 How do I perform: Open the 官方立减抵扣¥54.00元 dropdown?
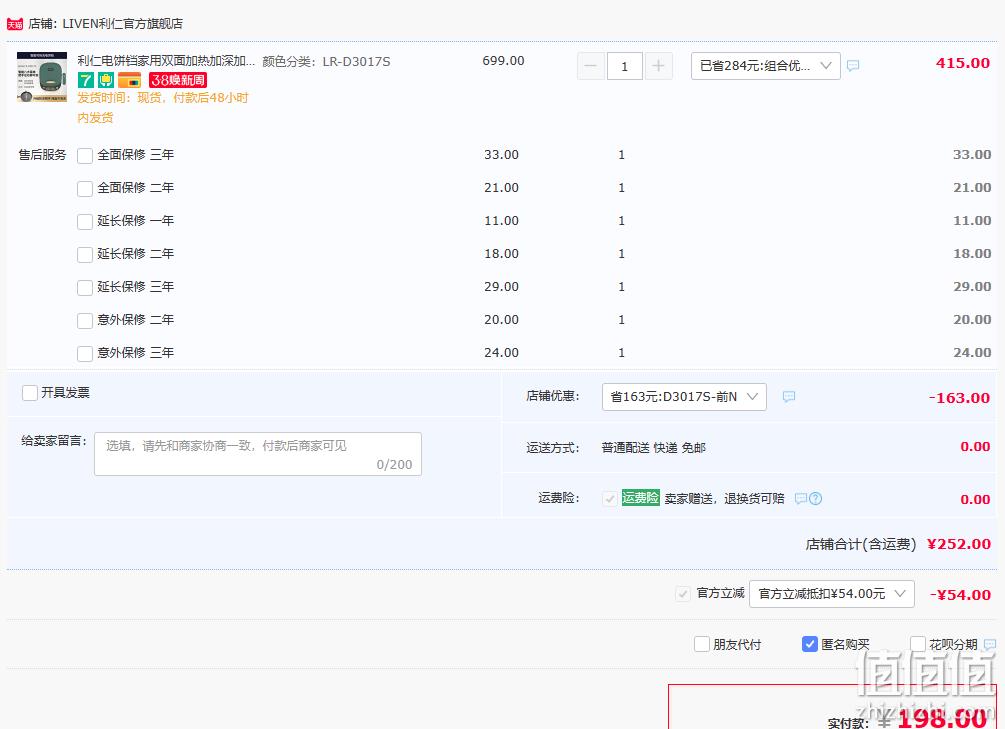[x=831, y=594]
